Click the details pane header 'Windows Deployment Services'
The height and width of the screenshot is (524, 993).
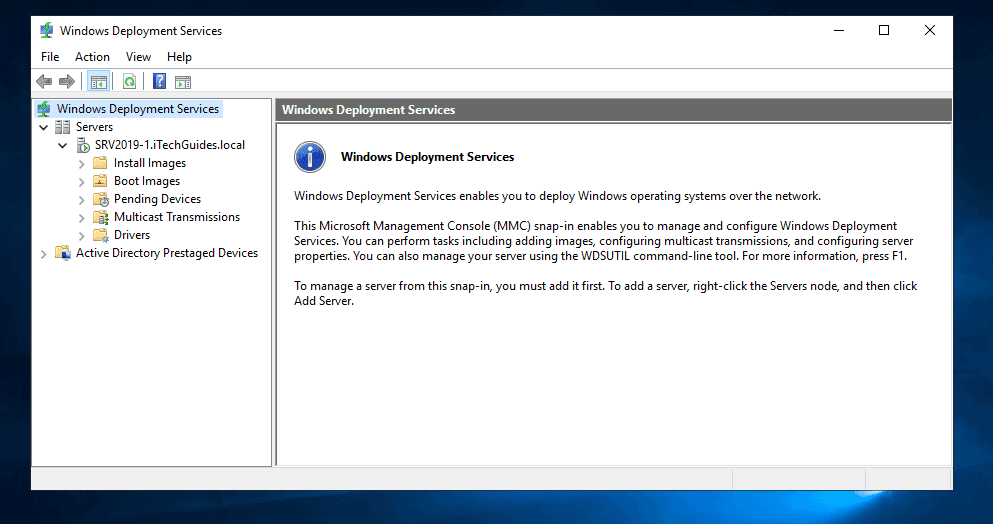[614, 110]
